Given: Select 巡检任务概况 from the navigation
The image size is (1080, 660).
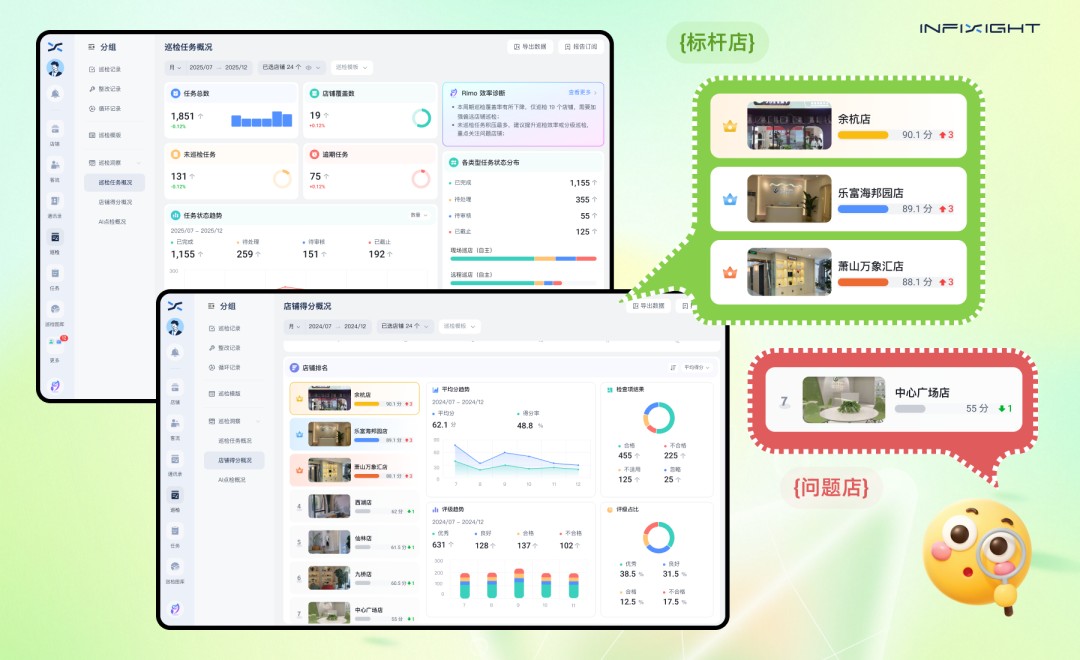Looking at the screenshot, I should coord(115,182).
